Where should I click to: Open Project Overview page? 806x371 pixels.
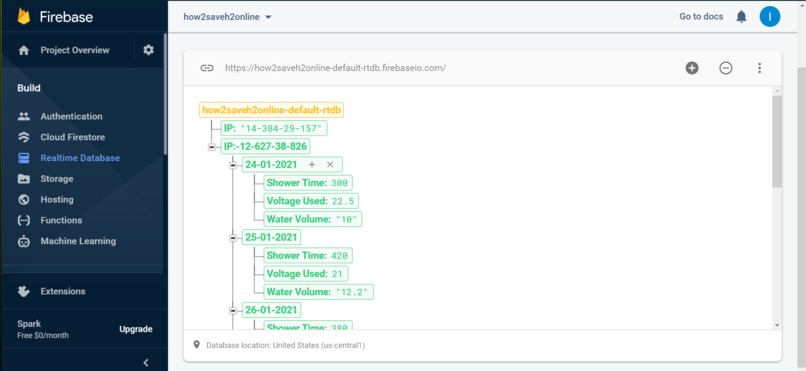75,50
